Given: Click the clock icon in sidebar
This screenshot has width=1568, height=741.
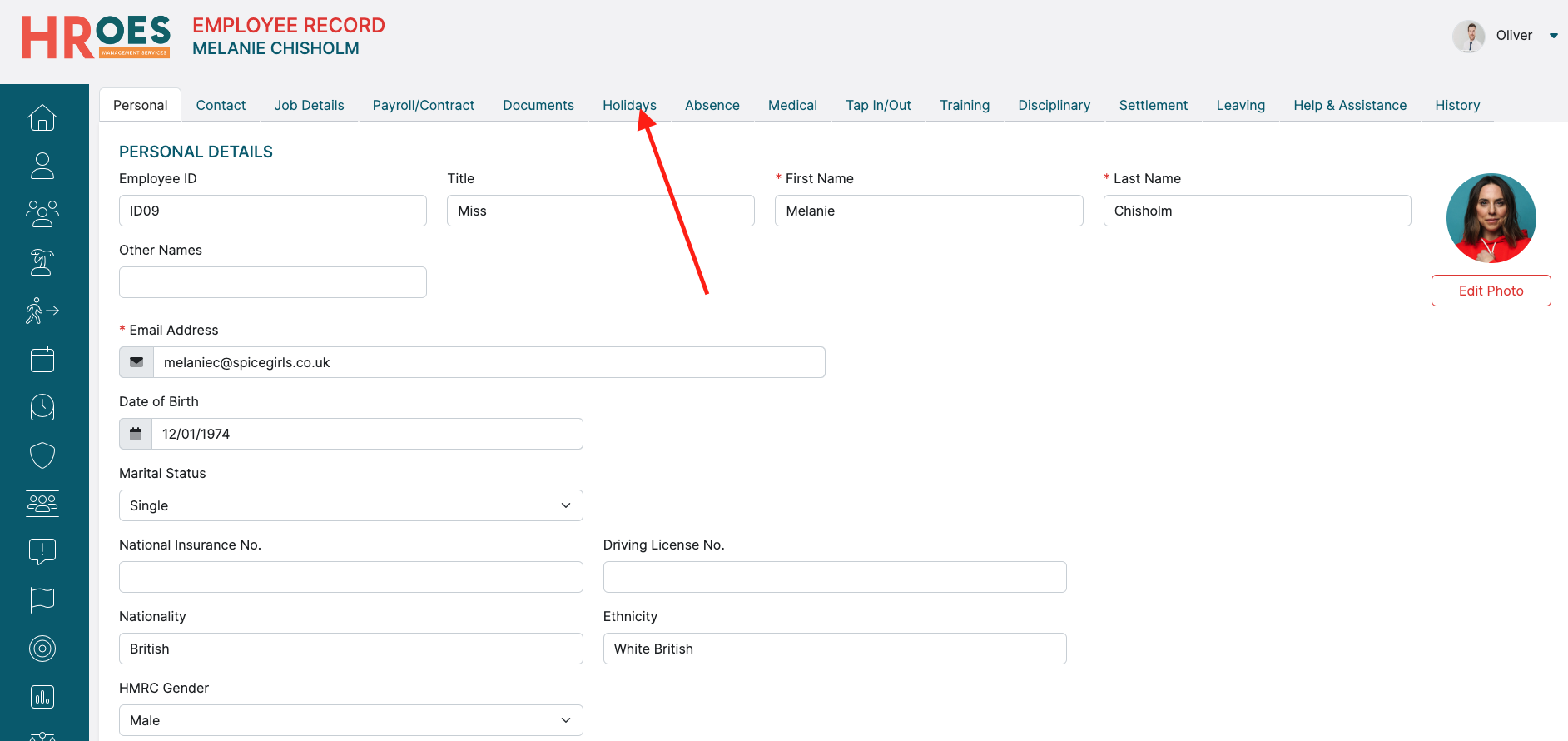Looking at the screenshot, I should click(42, 407).
